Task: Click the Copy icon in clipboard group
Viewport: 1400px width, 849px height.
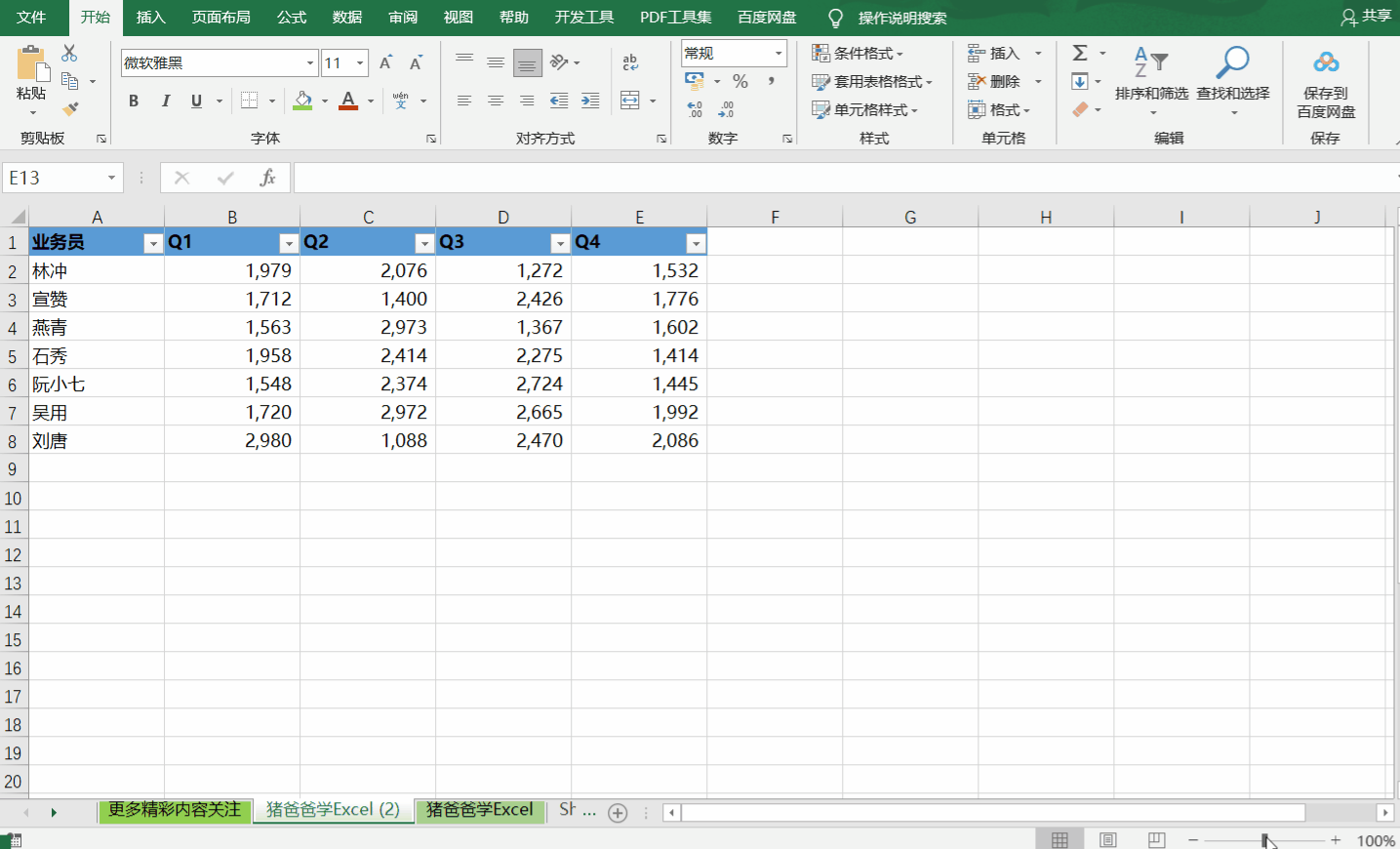Action: click(69, 81)
